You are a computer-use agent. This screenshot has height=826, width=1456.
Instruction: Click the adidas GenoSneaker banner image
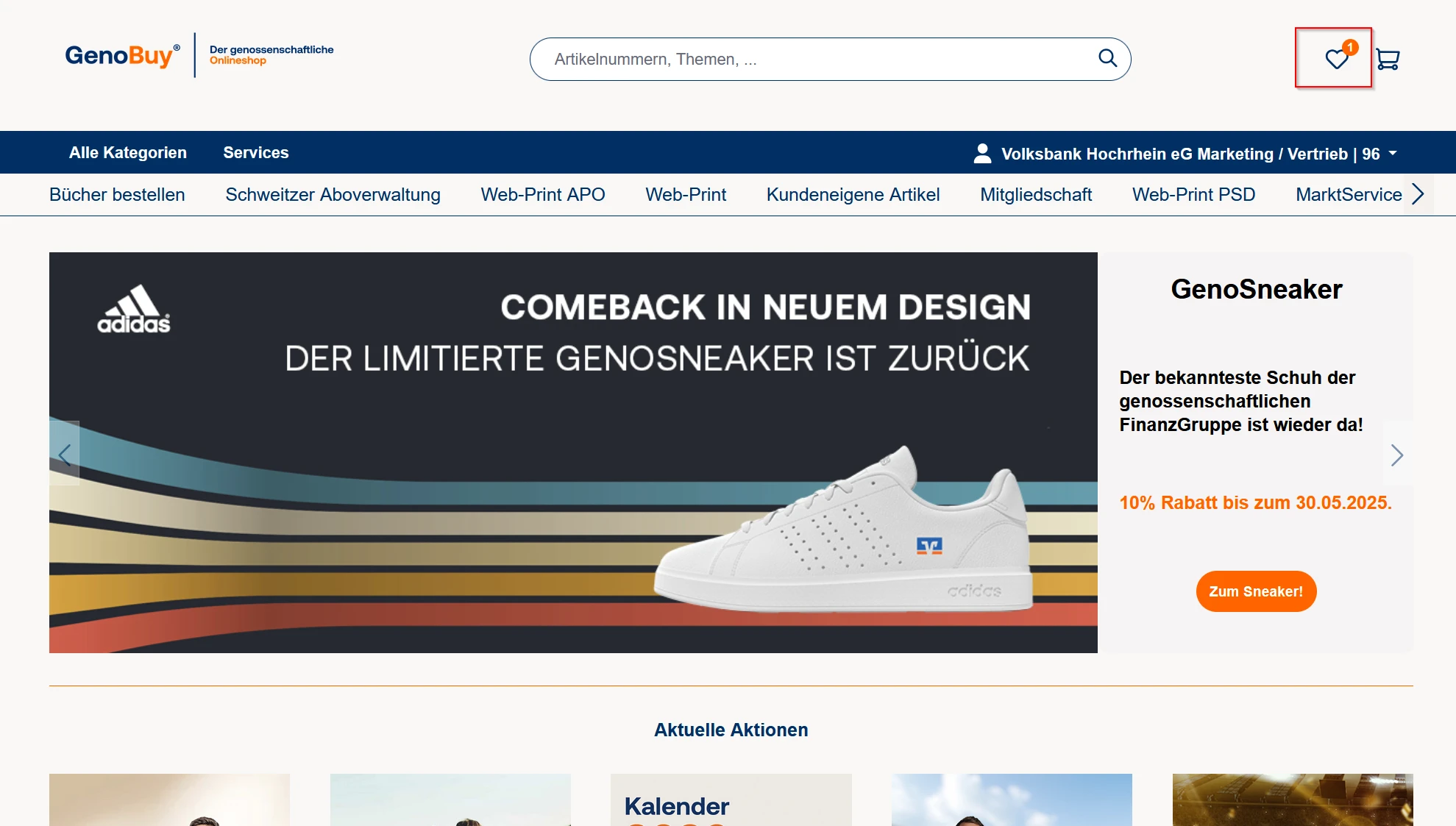pyautogui.click(x=573, y=452)
